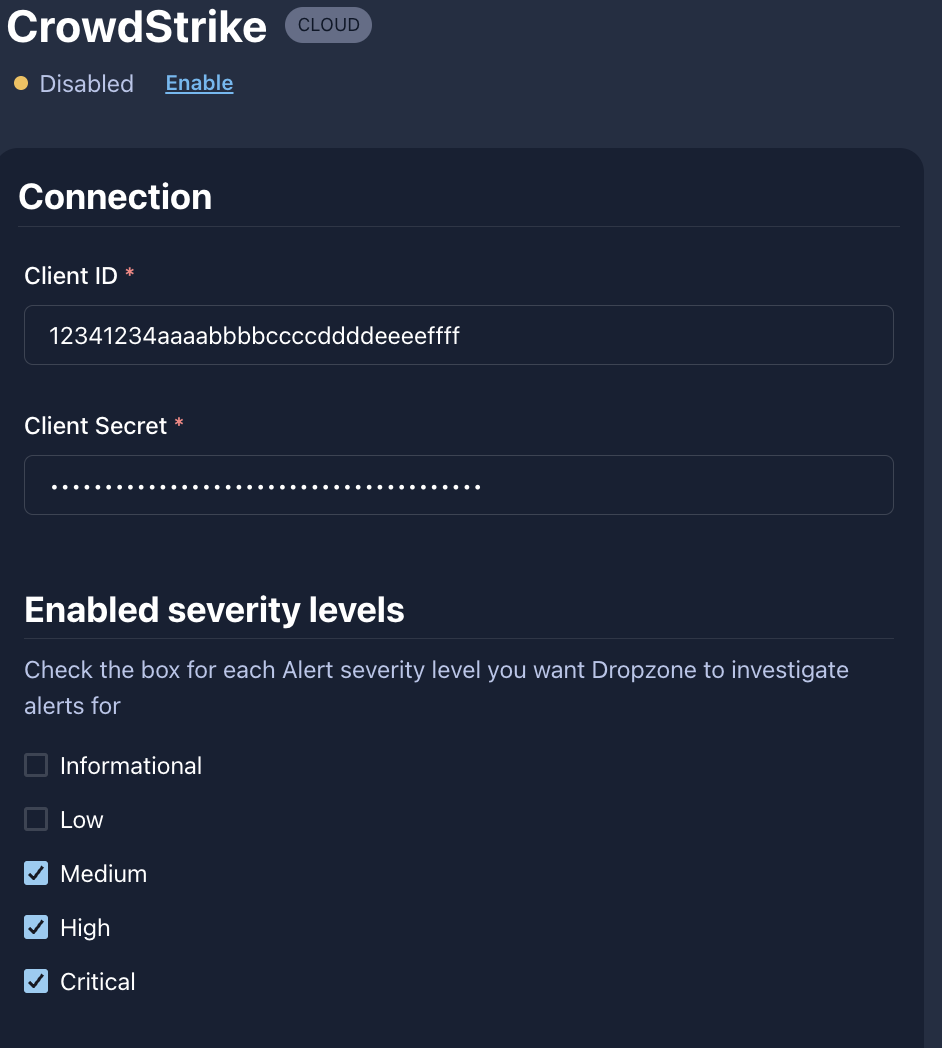Viewport: 942px width, 1048px height.
Task: Focus the Client Secret password field
Action: coord(458,486)
